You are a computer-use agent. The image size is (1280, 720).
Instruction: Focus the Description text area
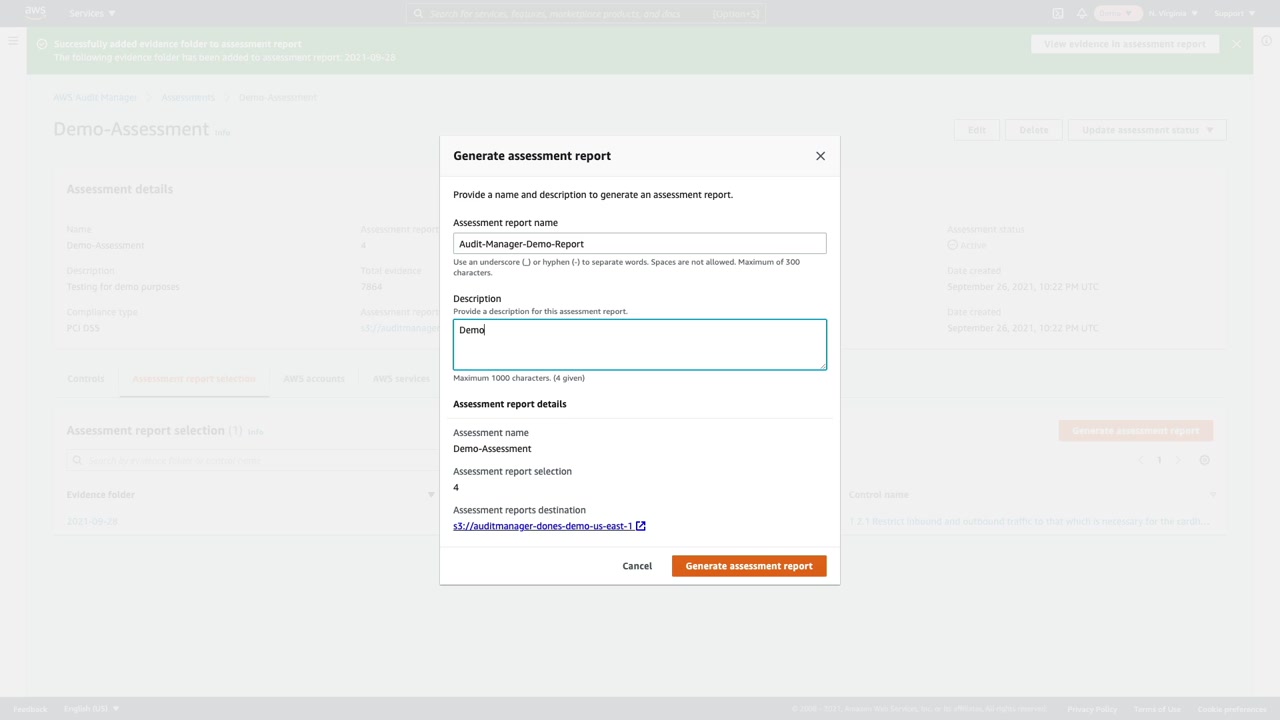point(639,345)
